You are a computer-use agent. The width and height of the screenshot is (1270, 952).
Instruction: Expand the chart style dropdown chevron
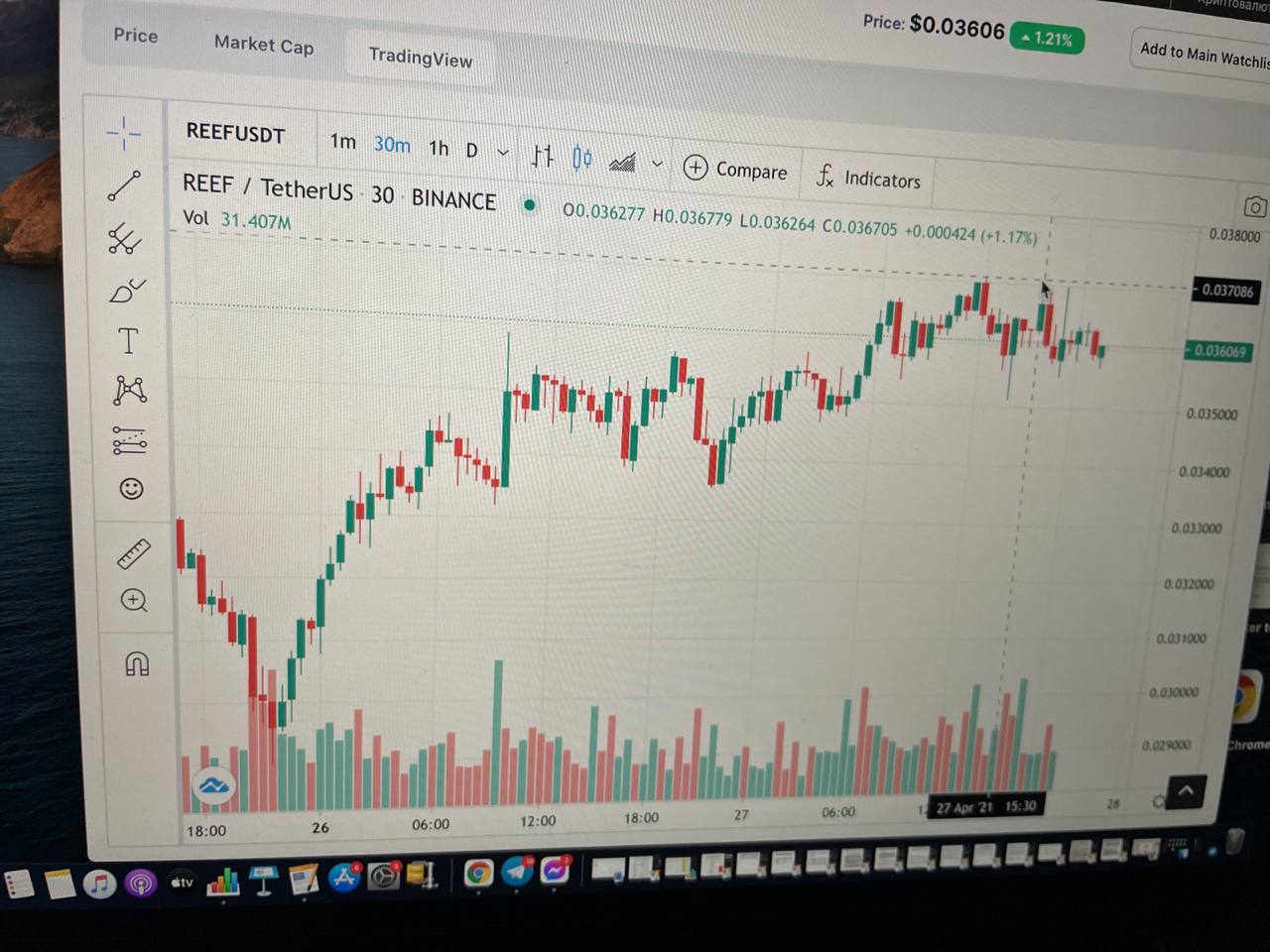click(657, 164)
